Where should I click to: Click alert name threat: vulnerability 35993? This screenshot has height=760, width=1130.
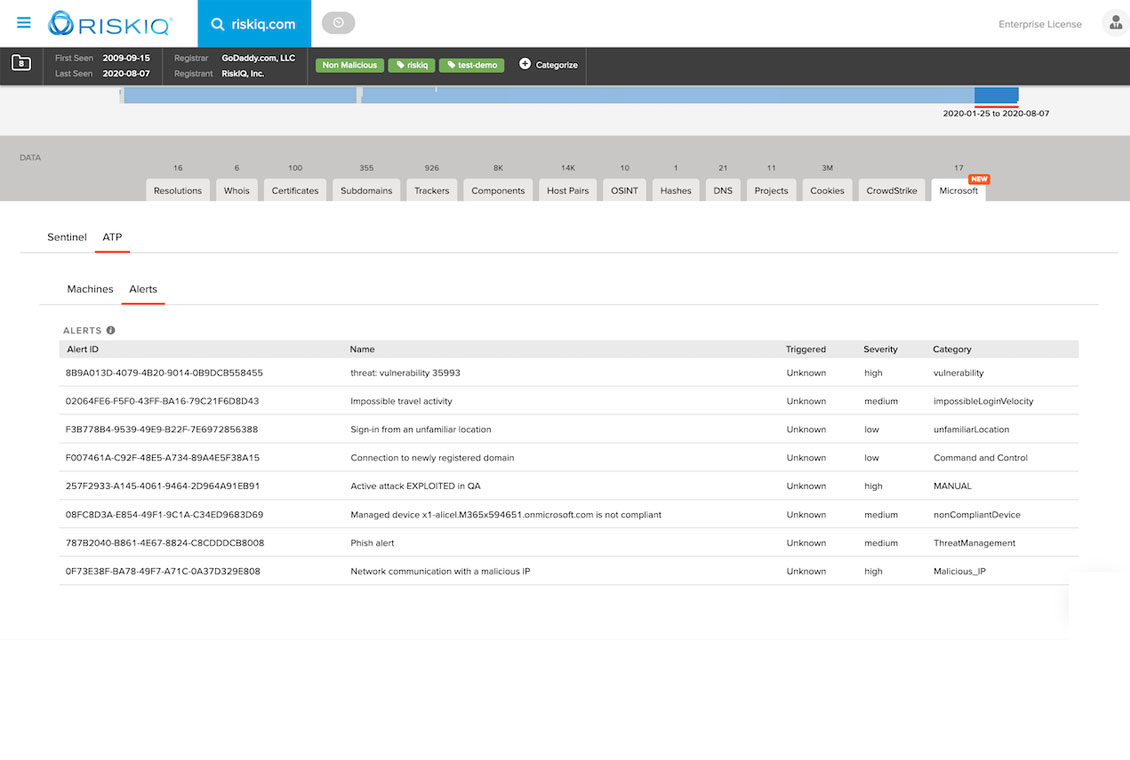click(405, 373)
